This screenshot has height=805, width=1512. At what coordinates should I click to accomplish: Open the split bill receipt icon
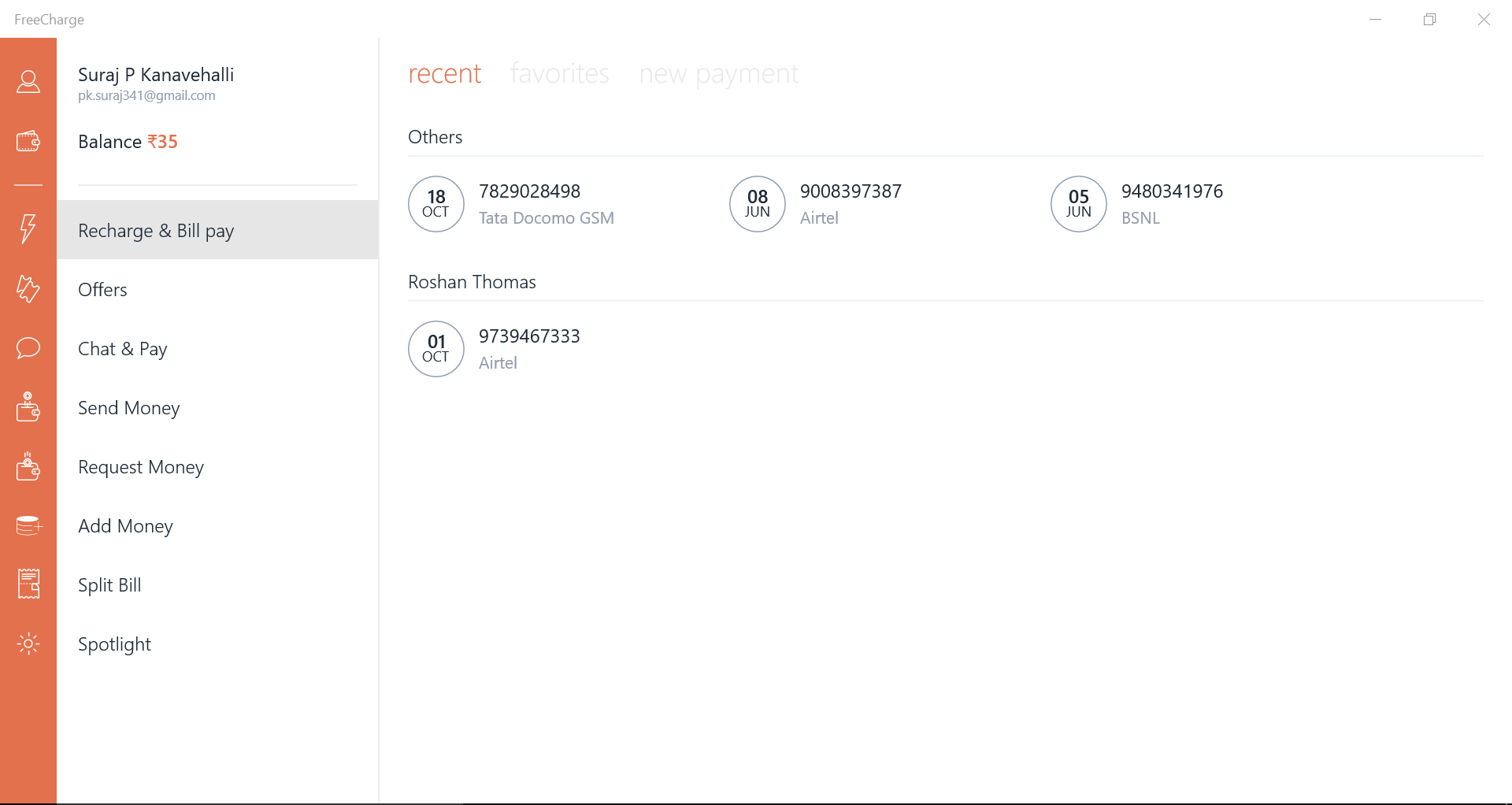coord(28,584)
